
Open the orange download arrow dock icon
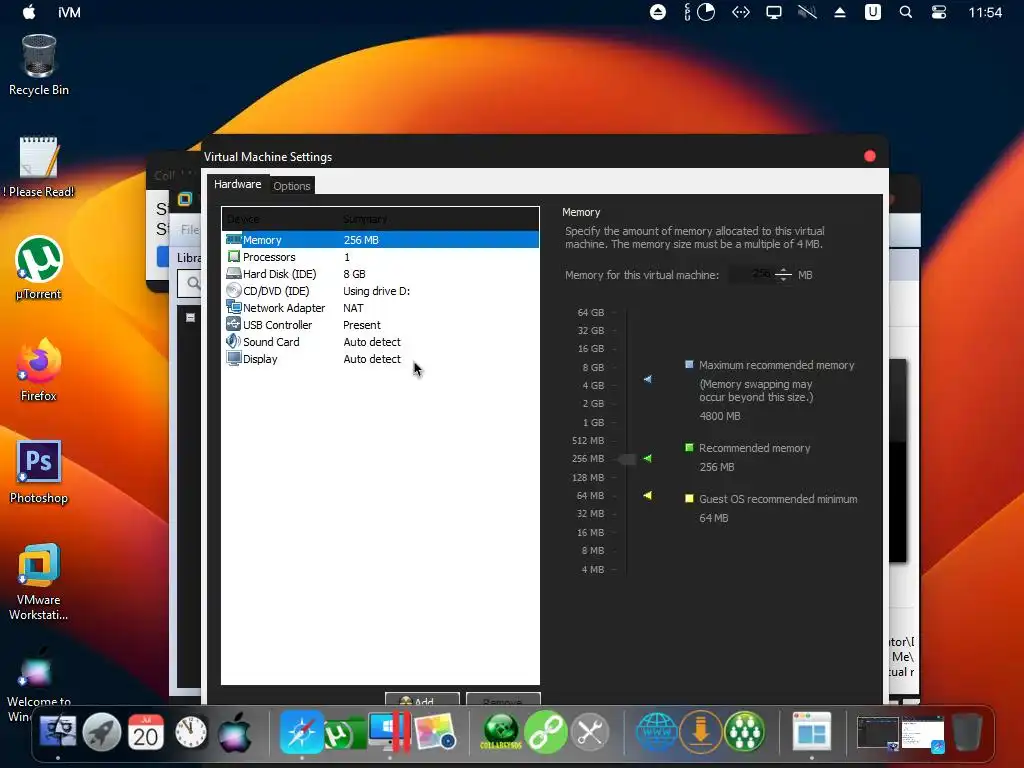[x=701, y=732]
